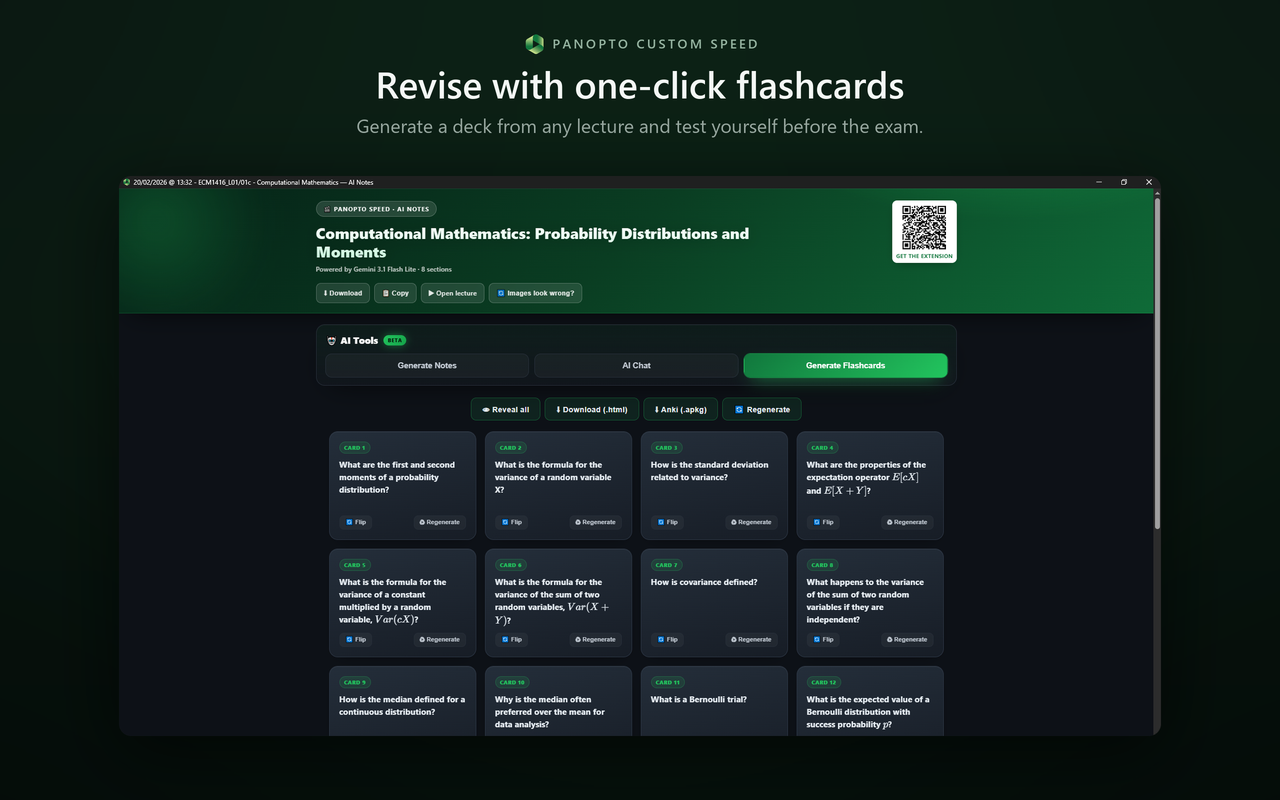Select the Generate Flashcards tab

tap(845, 365)
